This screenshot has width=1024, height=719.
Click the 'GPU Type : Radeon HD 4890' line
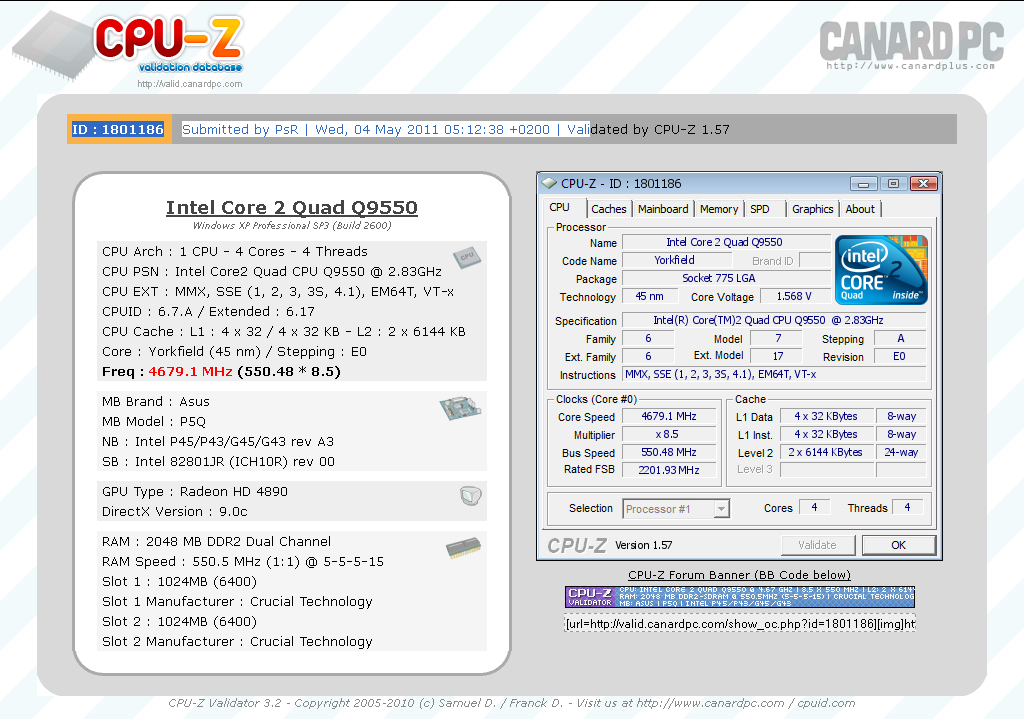[195, 492]
